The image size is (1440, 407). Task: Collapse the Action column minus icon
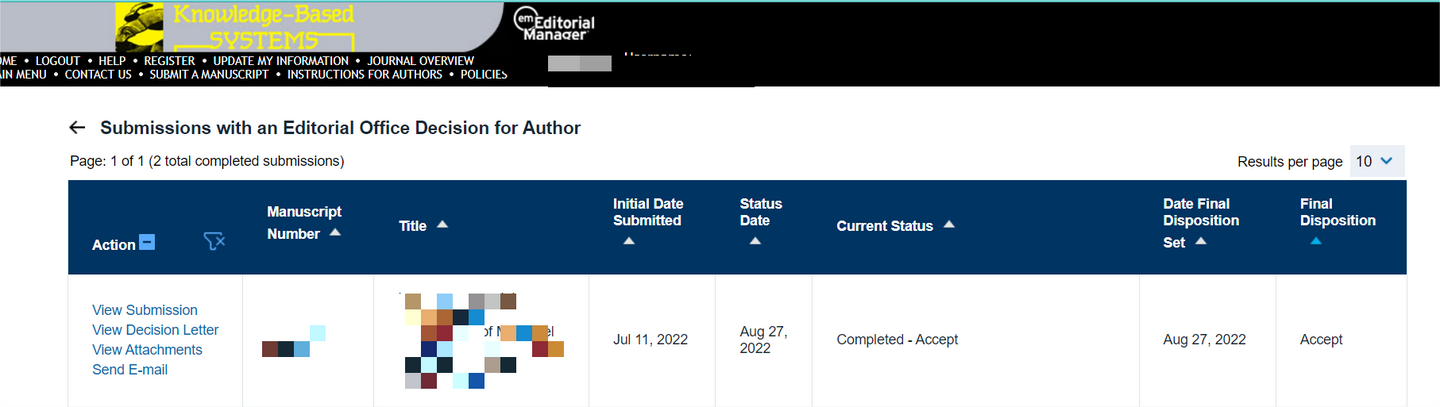click(147, 242)
